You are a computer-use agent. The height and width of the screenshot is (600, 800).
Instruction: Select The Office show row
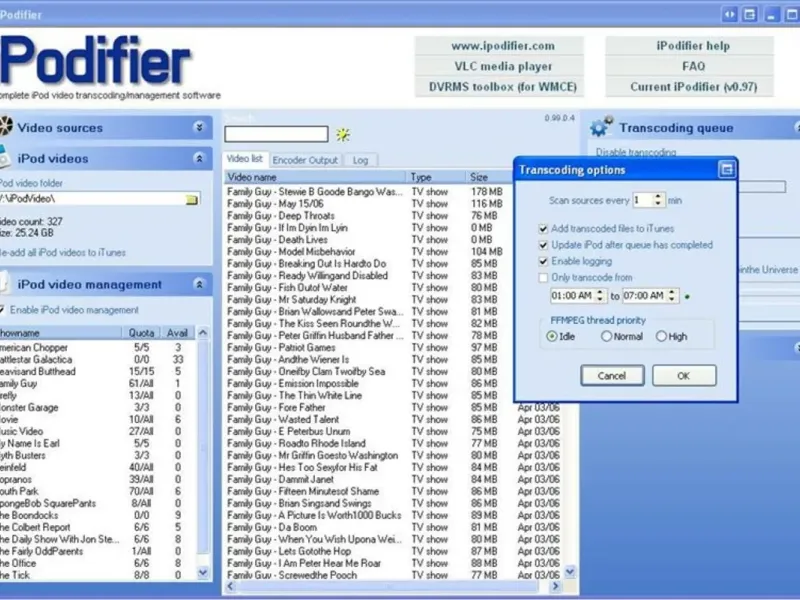coord(97,563)
